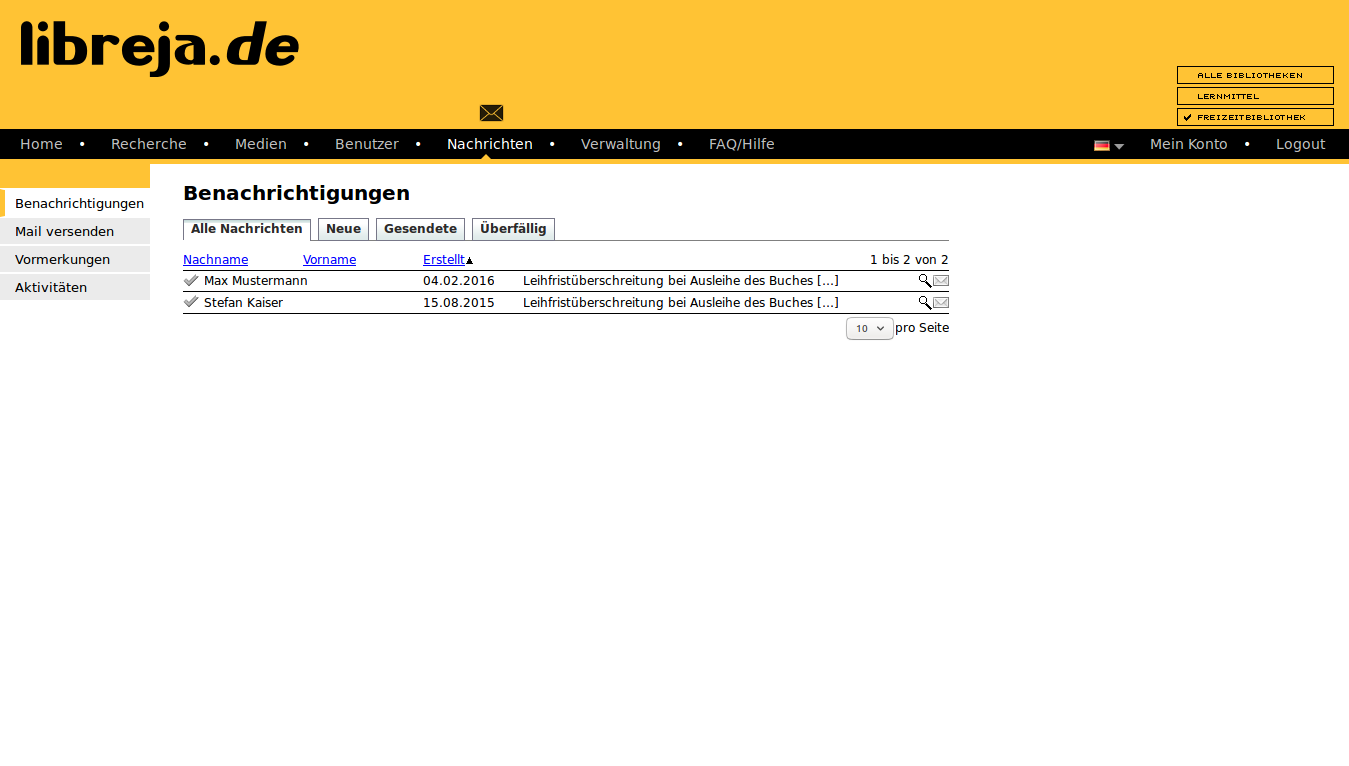Select the Alle Bibliotheken filter
The height and width of the screenshot is (766, 1349).
click(1255, 75)
